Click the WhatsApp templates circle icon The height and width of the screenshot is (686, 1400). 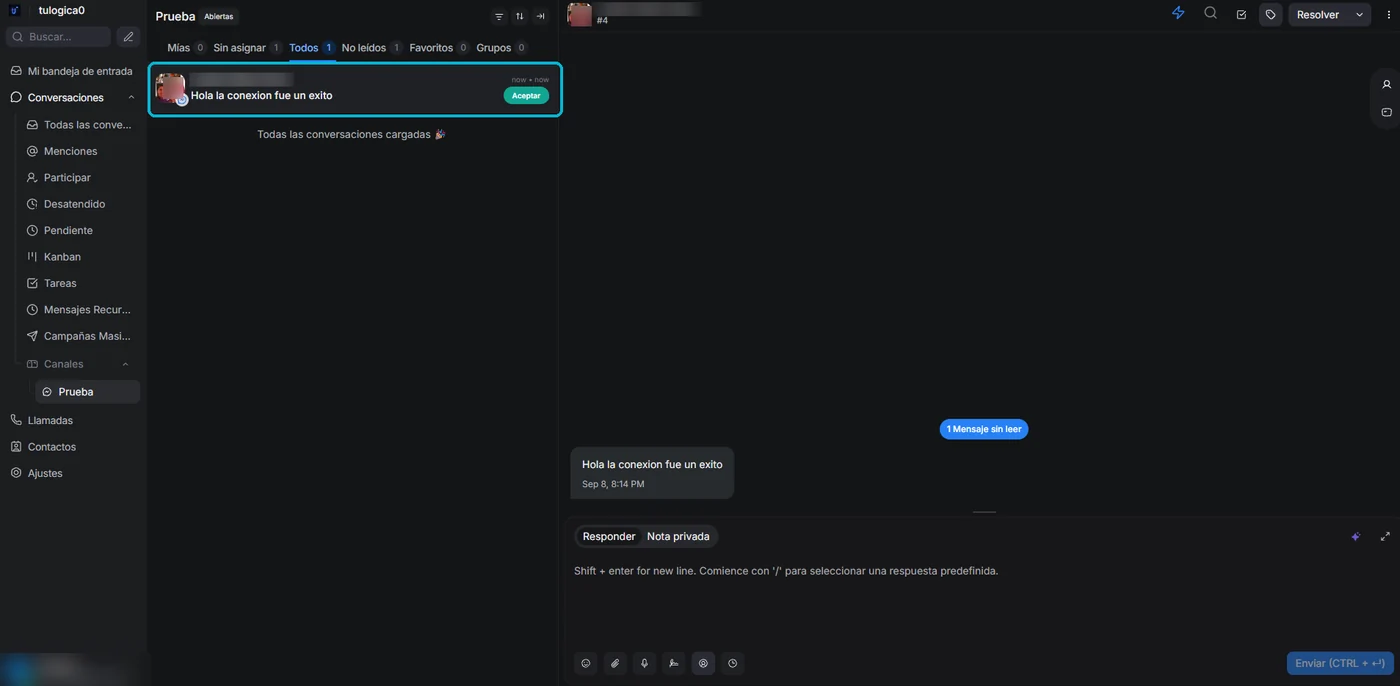click(x=703, y=663)
